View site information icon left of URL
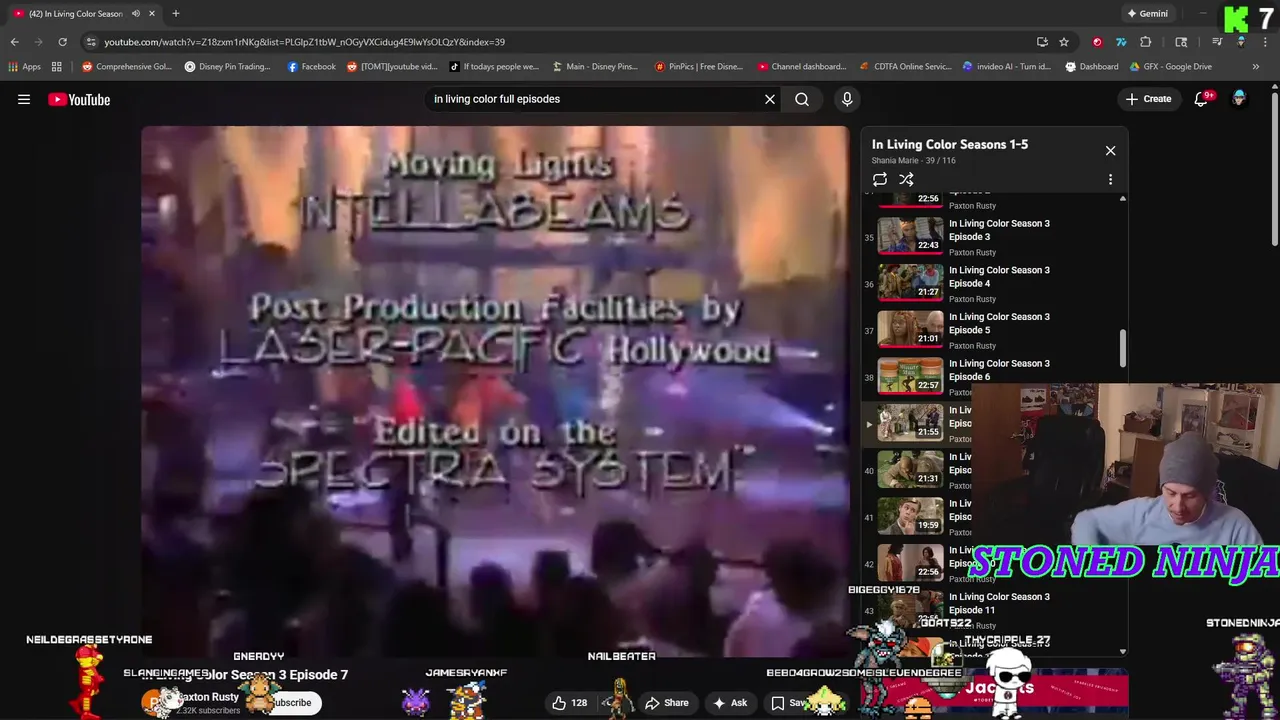 coord(91,42)
